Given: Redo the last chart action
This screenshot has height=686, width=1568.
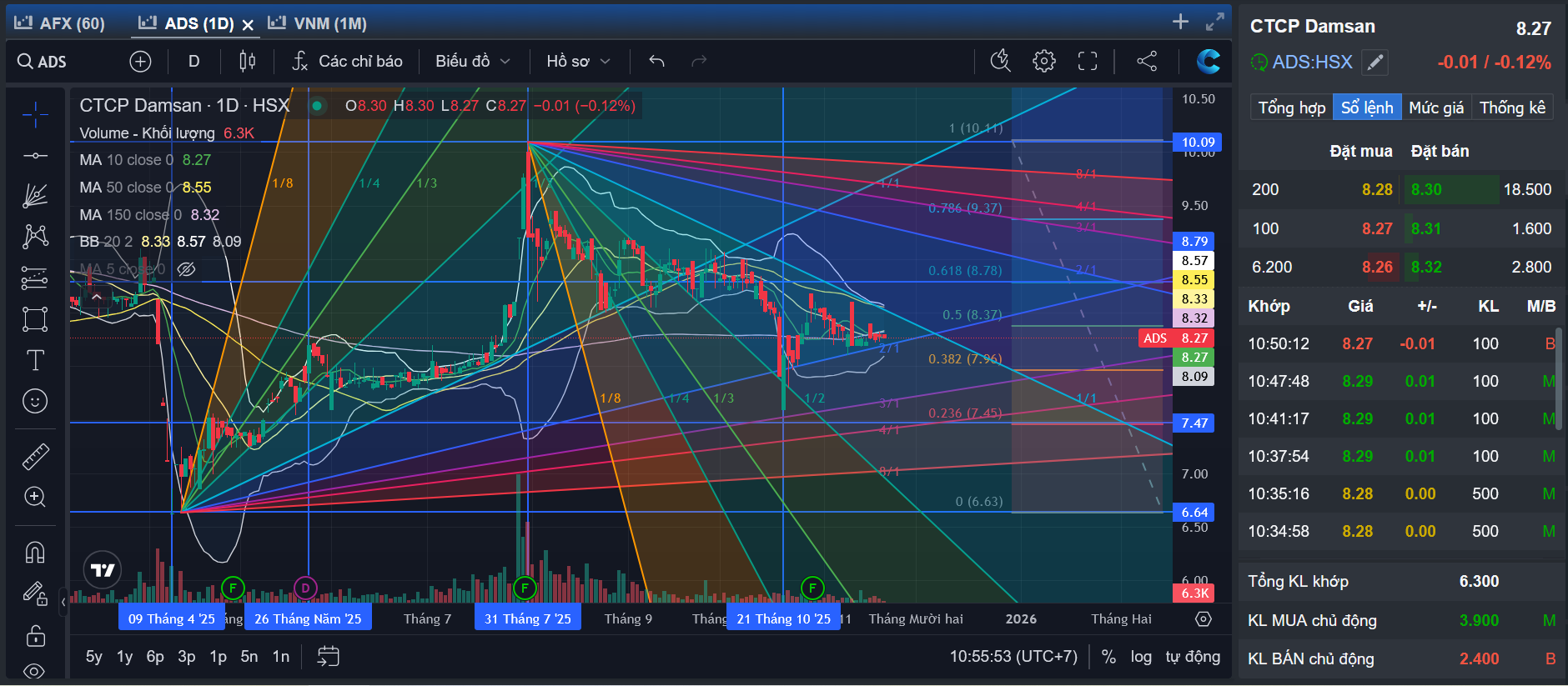Looking at the screenshot, I should pos(699,61).
